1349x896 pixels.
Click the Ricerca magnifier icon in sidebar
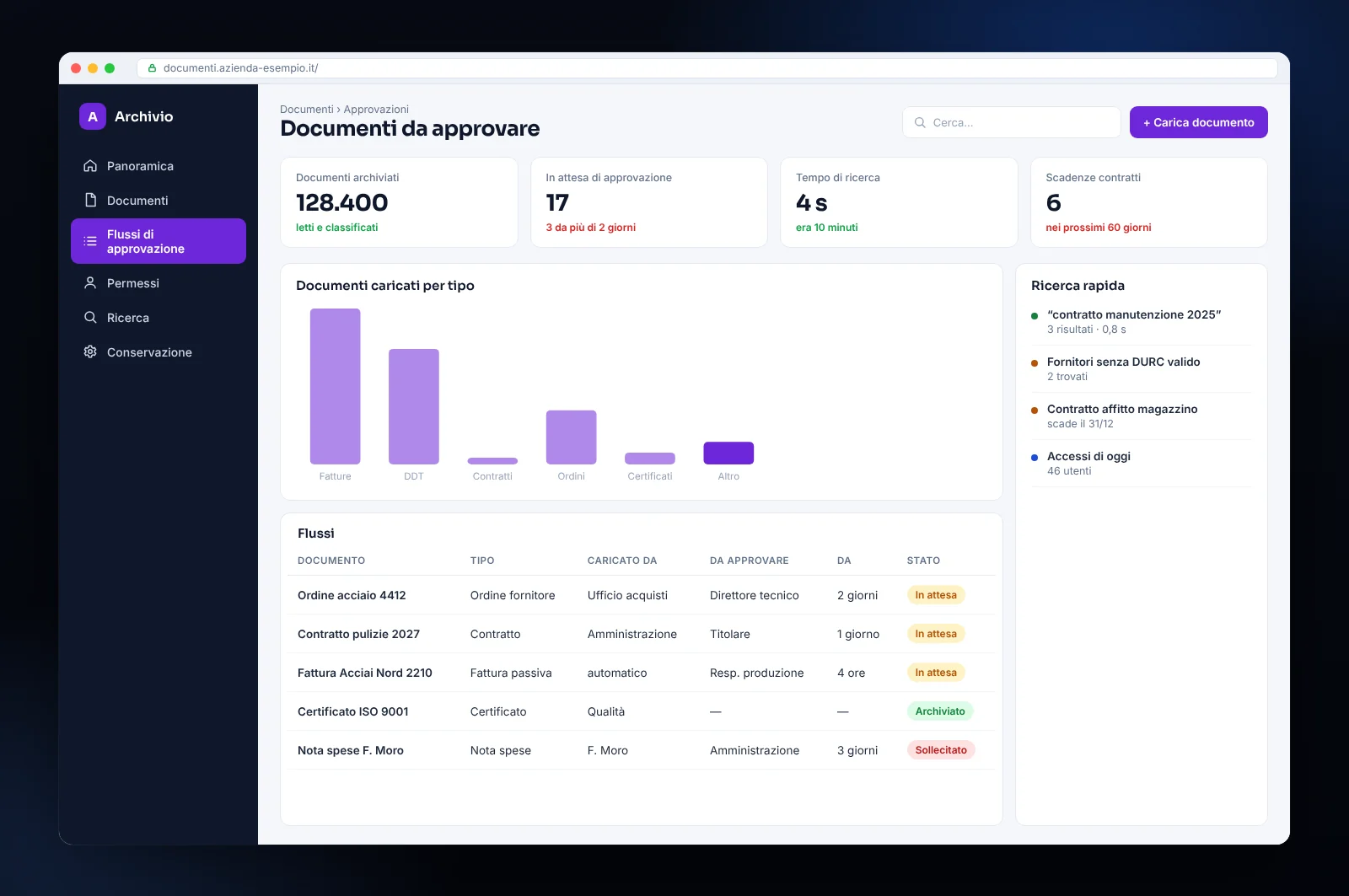coord(90,318)
